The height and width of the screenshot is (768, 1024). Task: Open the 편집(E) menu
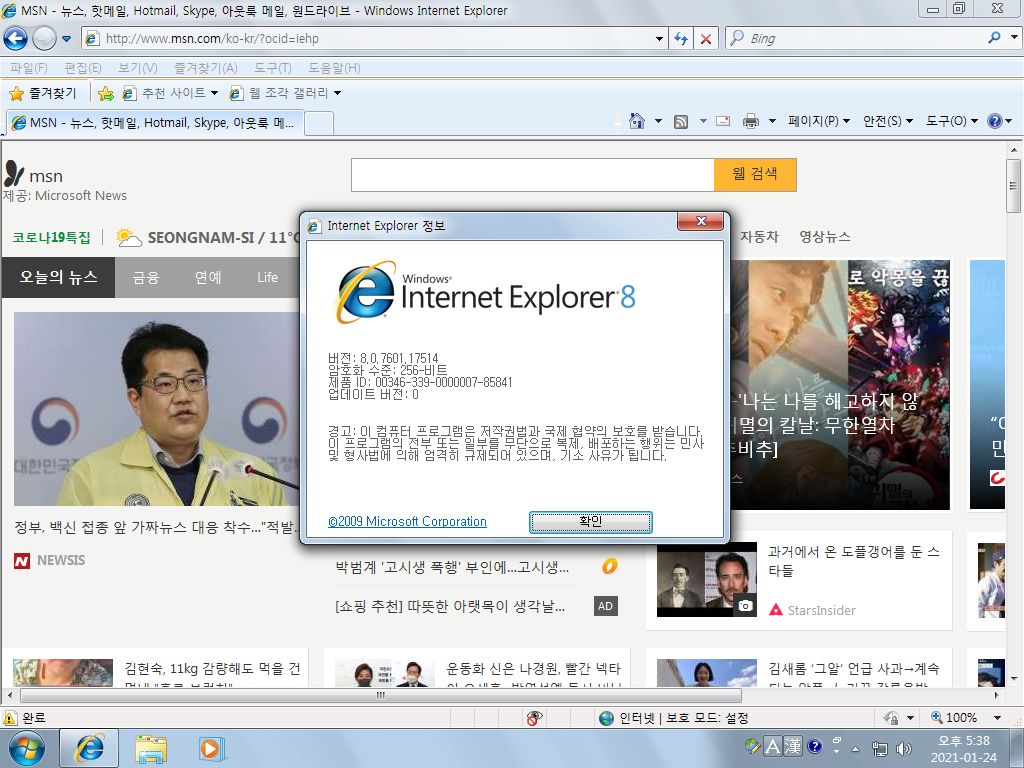point(82,68)
